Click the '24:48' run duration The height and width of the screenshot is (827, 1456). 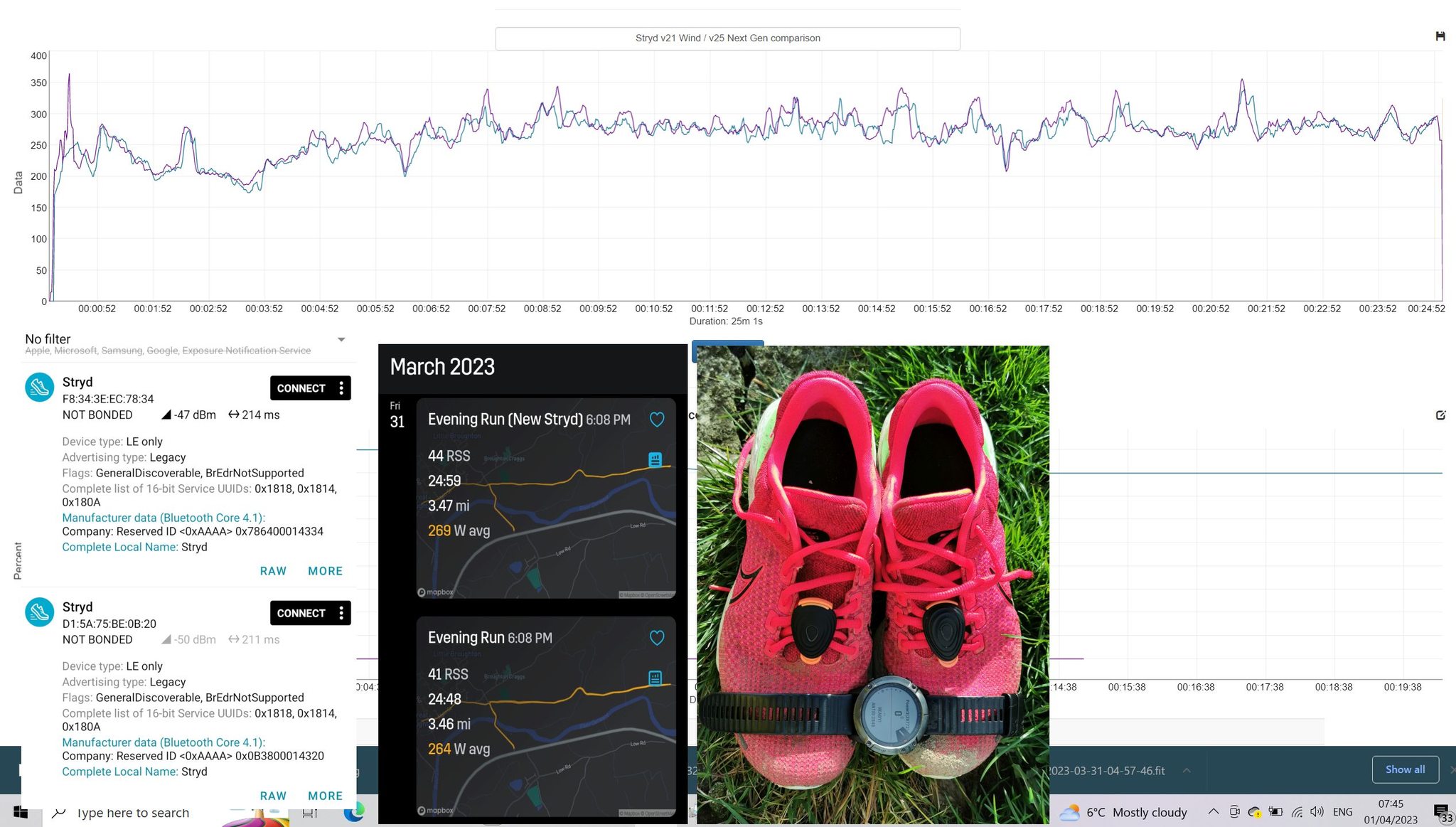(x=444, y=699)
